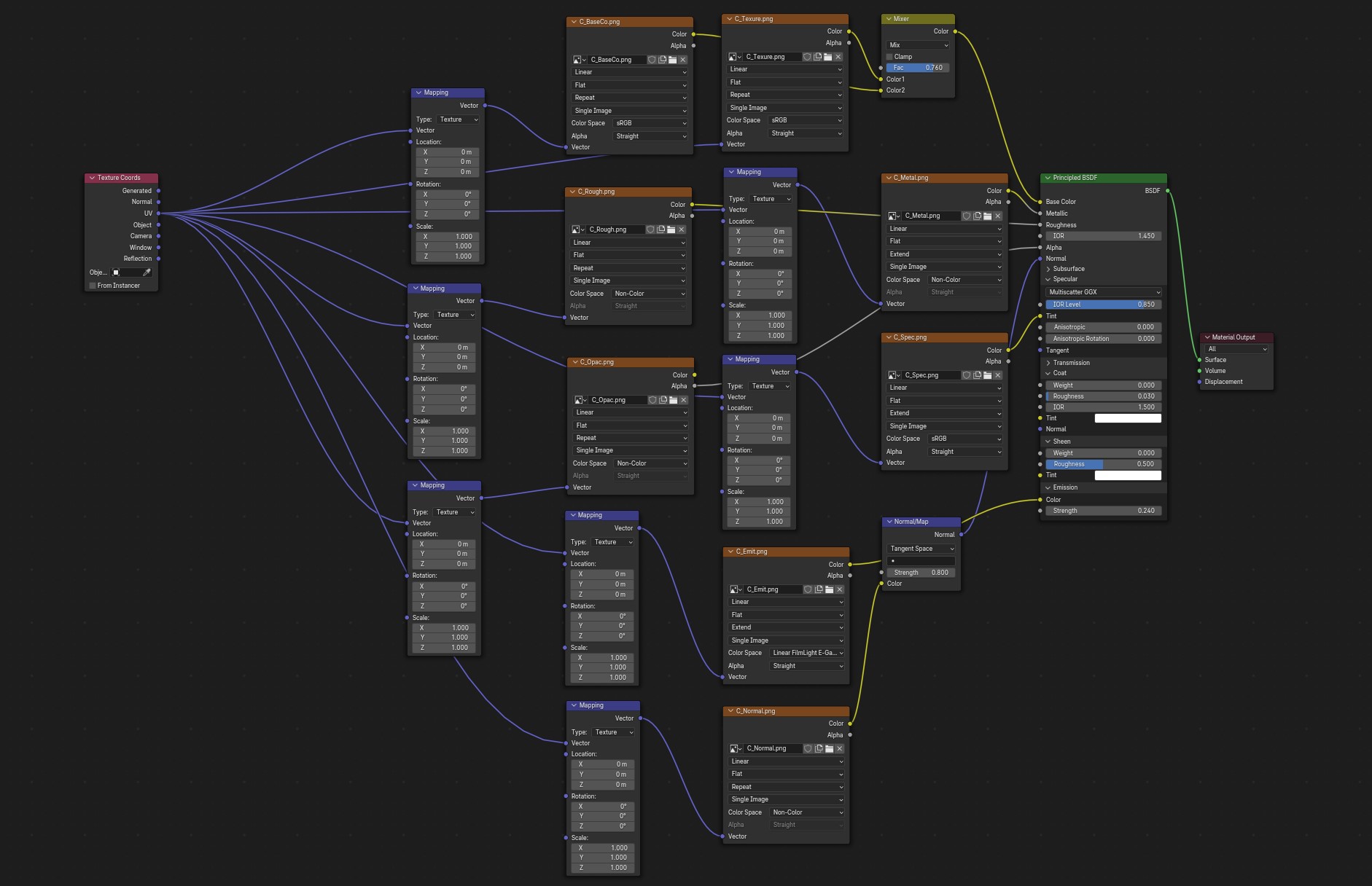Collapse the Emission panel in Principled BSDF
The height and width of the screenshot is (886, 1372).
point(1049,487)
